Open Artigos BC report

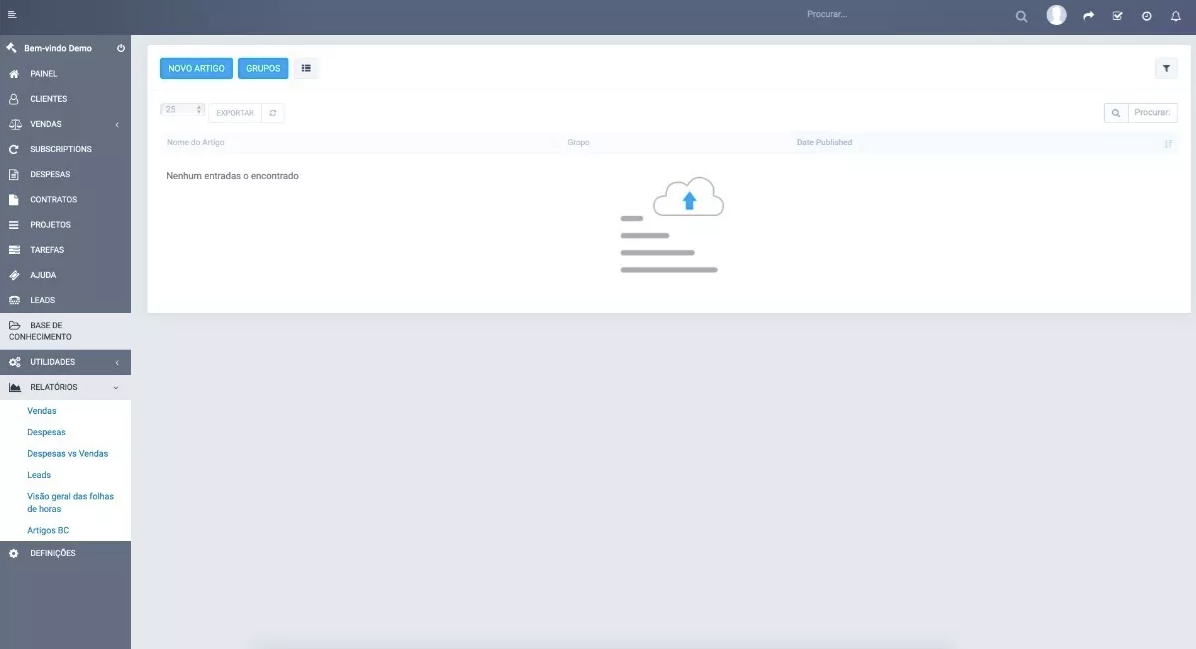[x=48, y=529]
